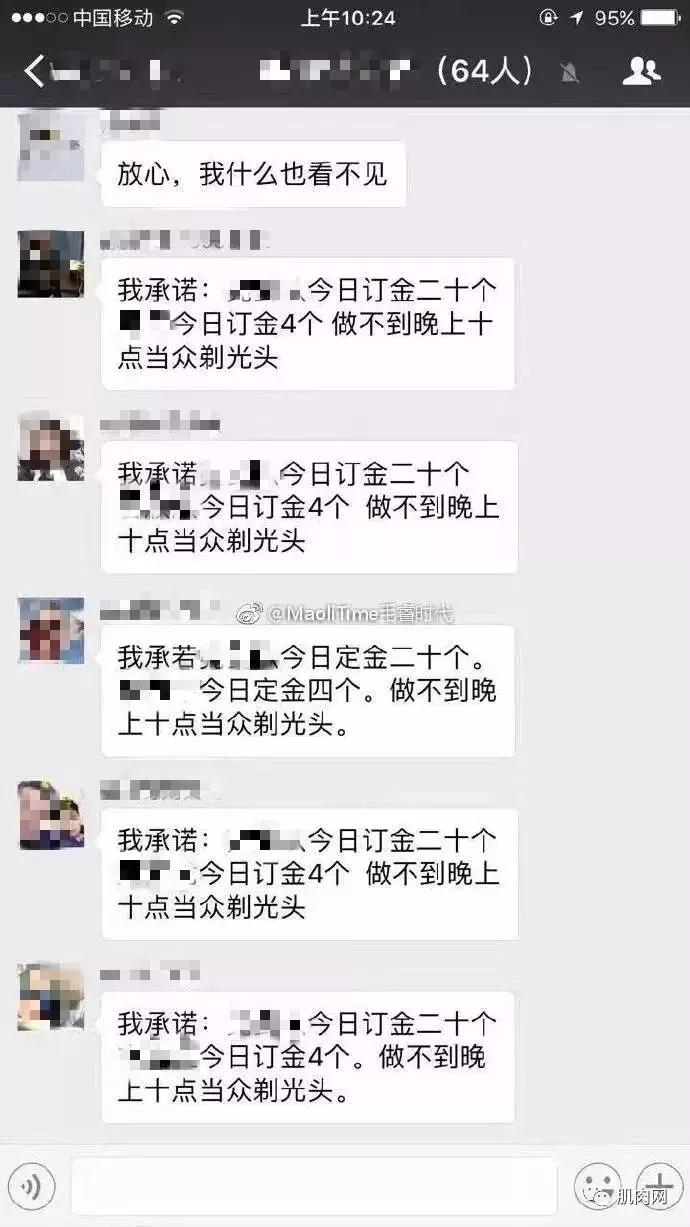690x1227 pixels.
Task: Tap the last message bubble ending 剃光头。
Action: point(308,1057)
